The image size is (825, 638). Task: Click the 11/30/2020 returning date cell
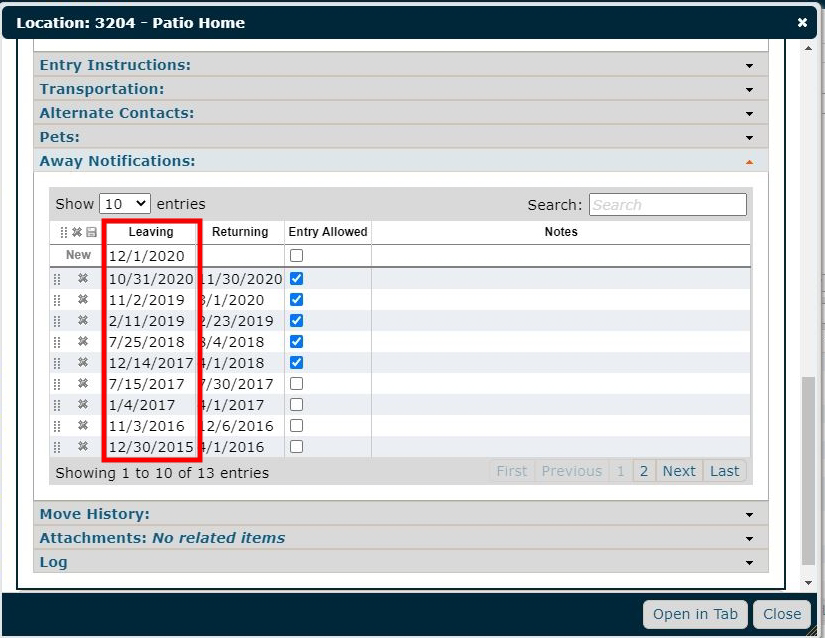(242, 279)
